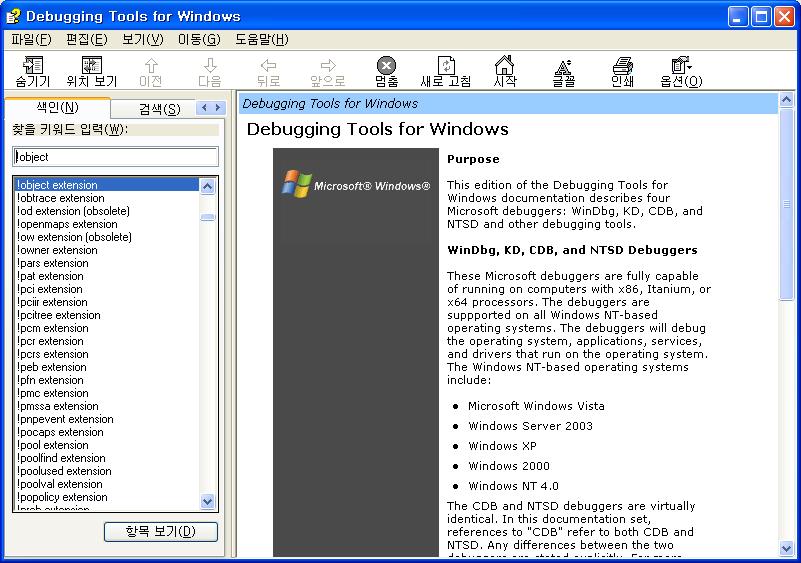801x563 pixels.
Task: Open the 도움말(H) menu
Action: (x=262, y=39)
